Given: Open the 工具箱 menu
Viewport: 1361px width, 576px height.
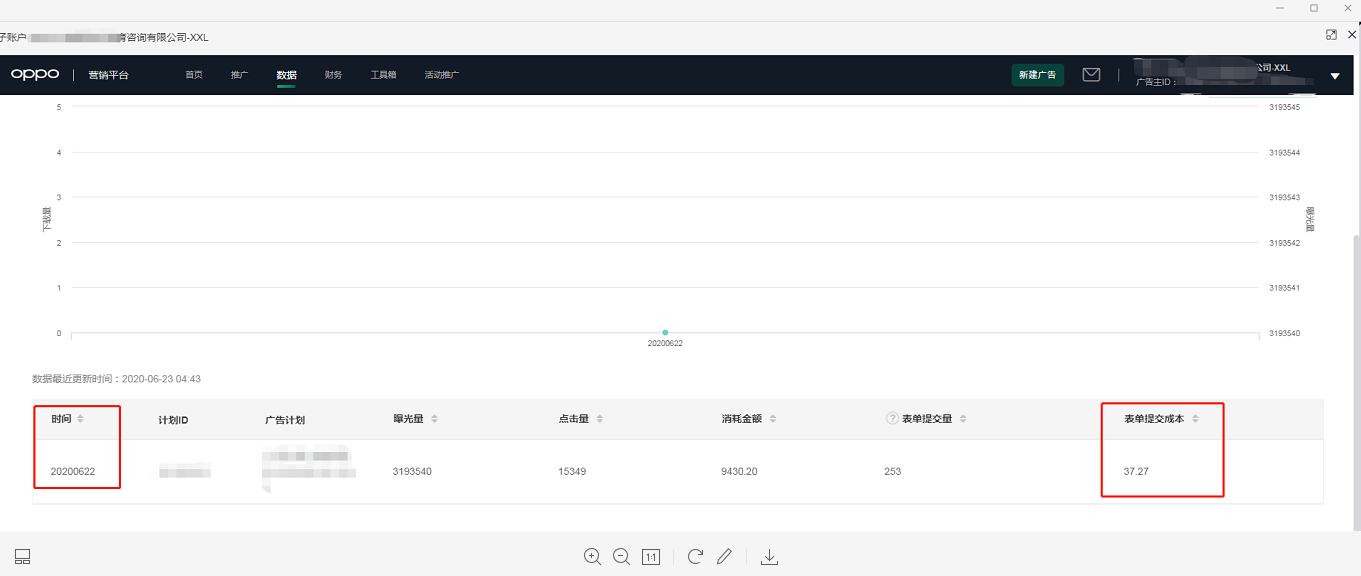Looking at the screenshot, I should click(x=383, y=75).
